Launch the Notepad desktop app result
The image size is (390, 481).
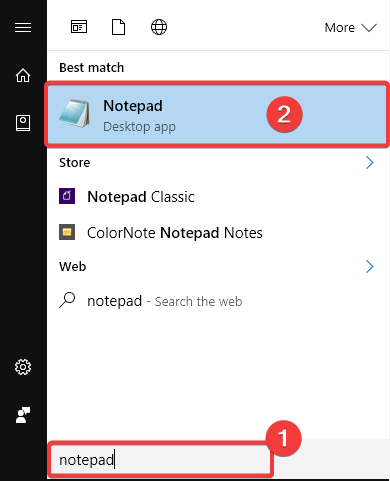coord(217,115)
